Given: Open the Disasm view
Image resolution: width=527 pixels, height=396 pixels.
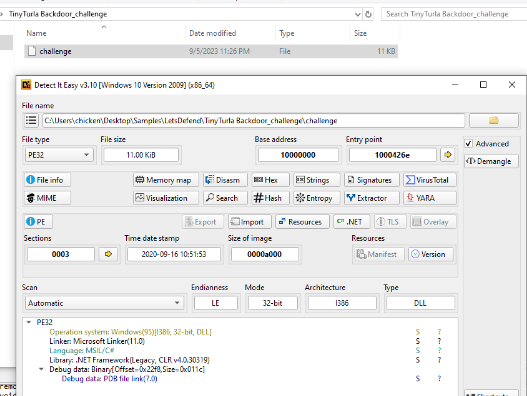Looking at the screenshot, I should pyautogui.click(x=225, y=180).
